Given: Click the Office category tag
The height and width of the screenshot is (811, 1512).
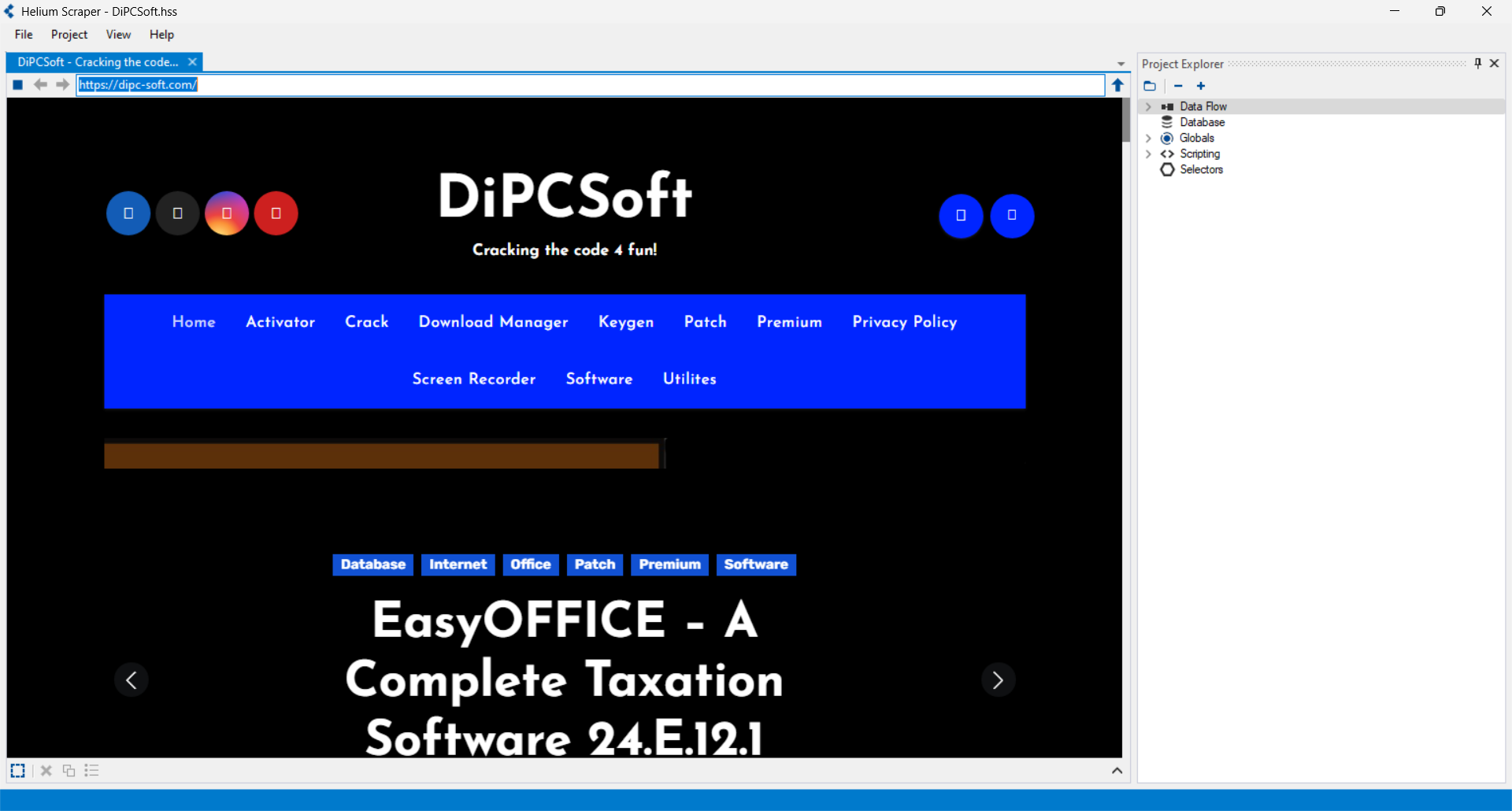Looking at the screenshot, I should coord(531,565).
